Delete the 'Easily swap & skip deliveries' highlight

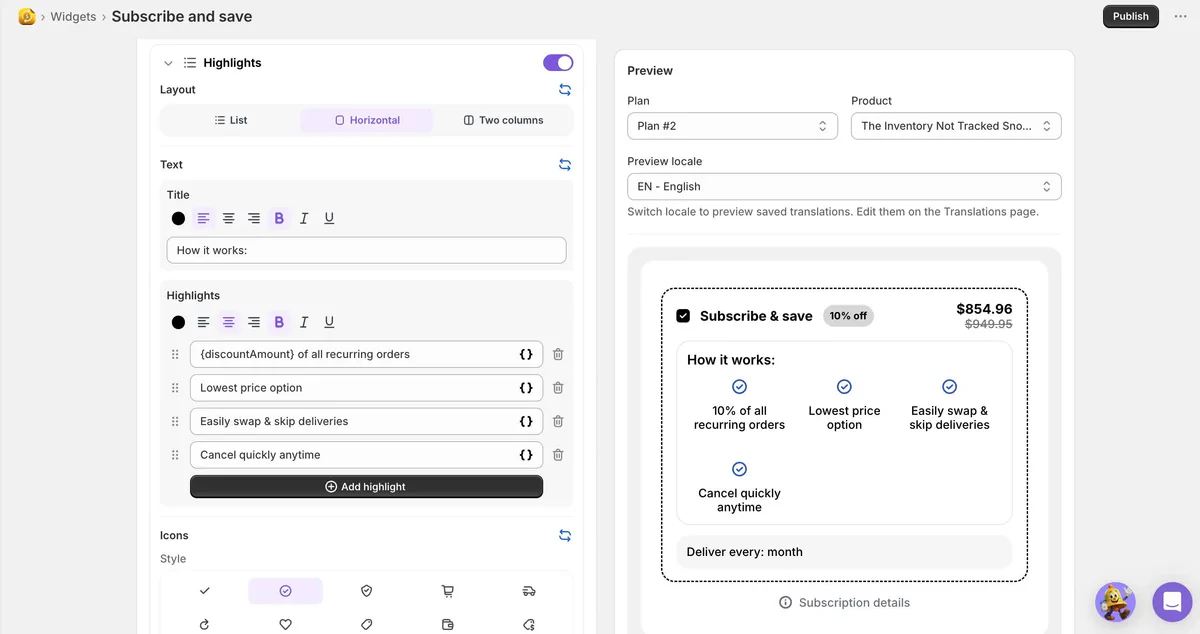558,421
